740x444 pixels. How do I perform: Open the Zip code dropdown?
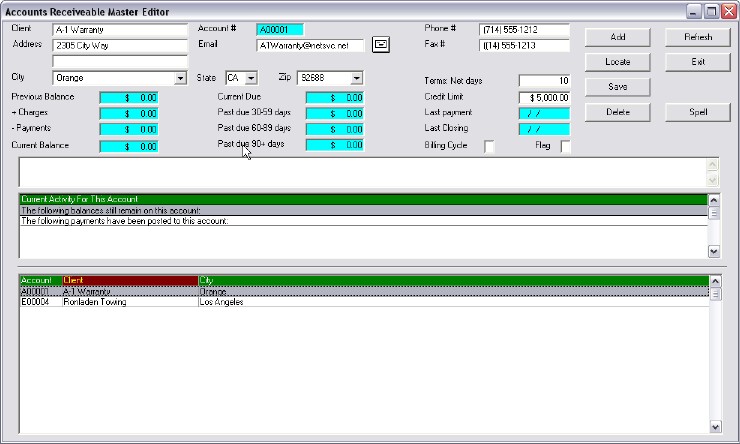[x=356, y=78]
